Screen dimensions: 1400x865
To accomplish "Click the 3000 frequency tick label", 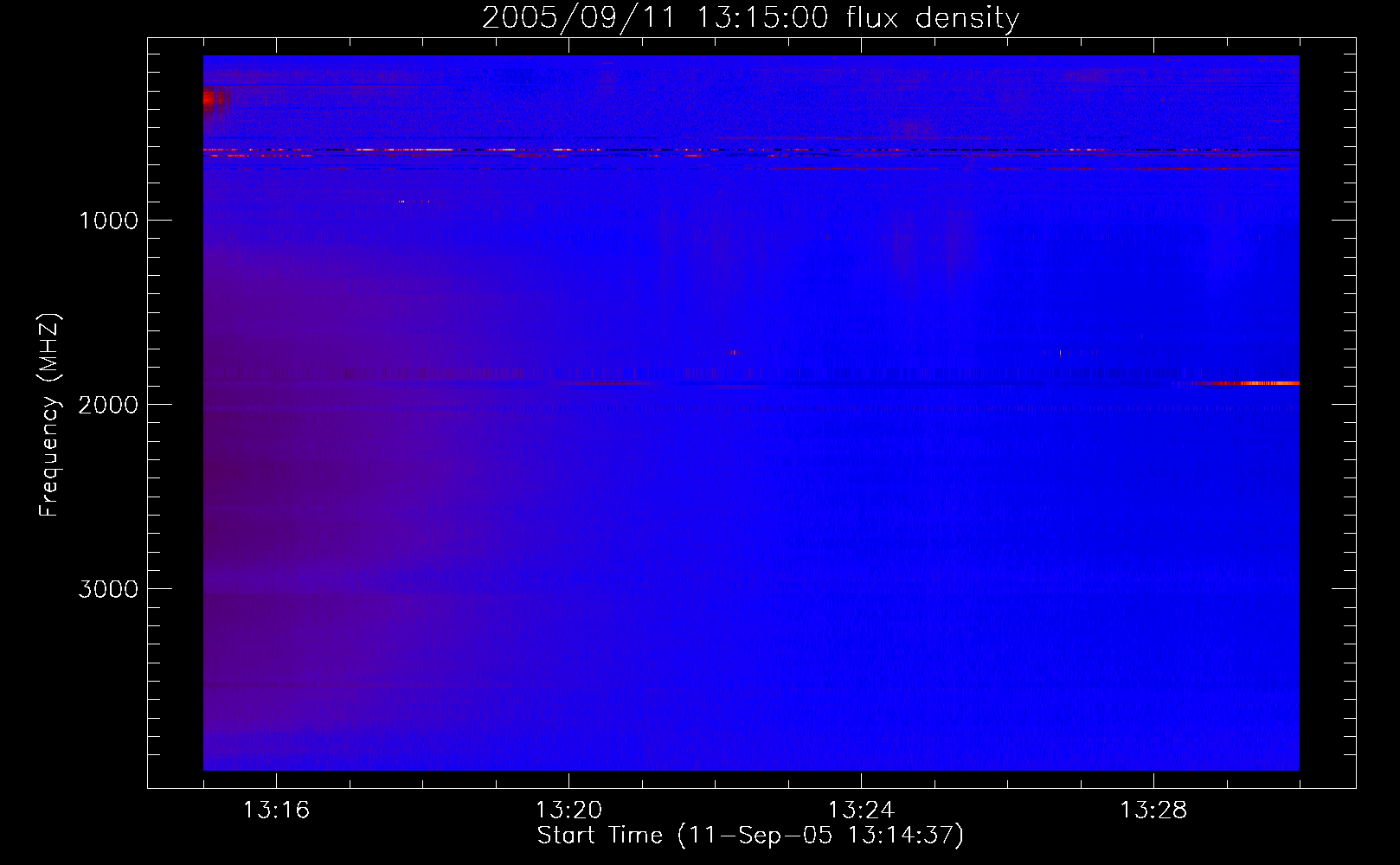I will (x=108, y=589).
